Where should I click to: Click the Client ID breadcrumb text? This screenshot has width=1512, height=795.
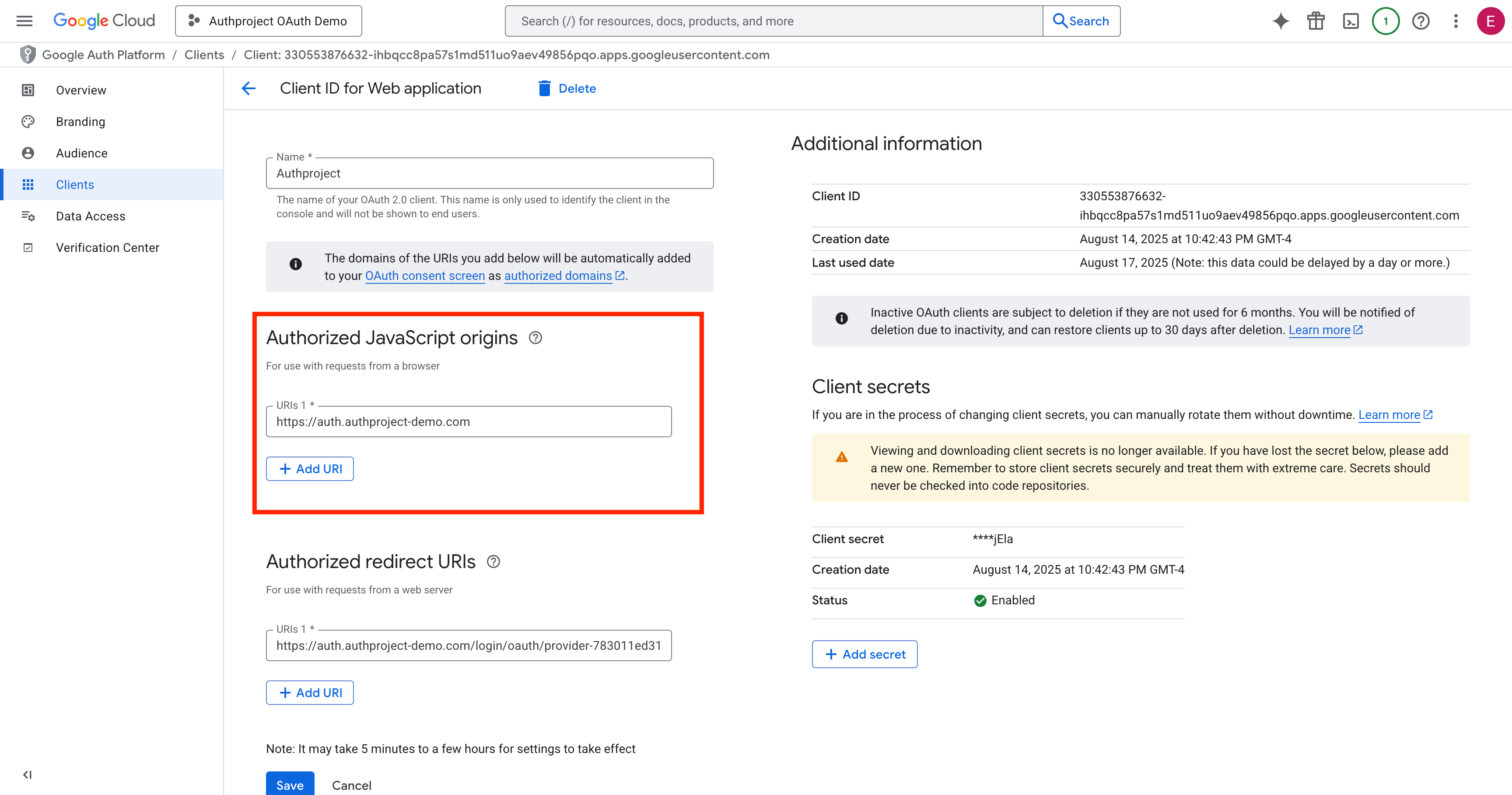pyautogui.click(x=507, y=55)
